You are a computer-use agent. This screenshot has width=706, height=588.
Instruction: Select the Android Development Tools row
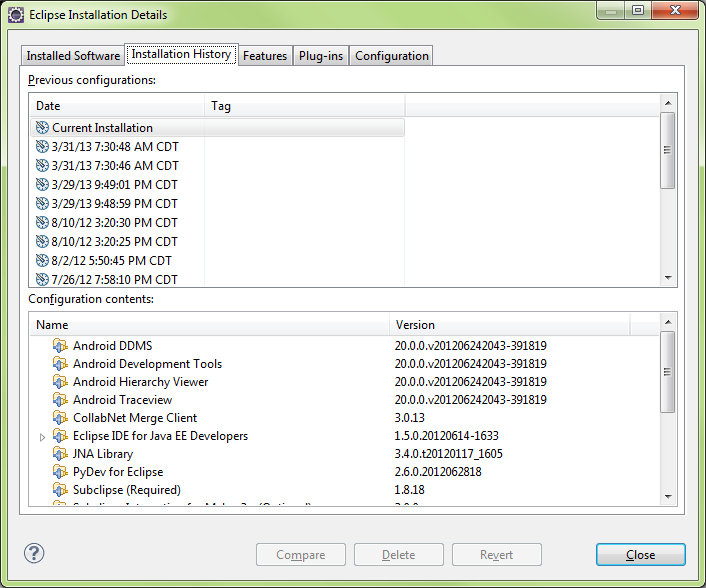[x=147, y=364]
